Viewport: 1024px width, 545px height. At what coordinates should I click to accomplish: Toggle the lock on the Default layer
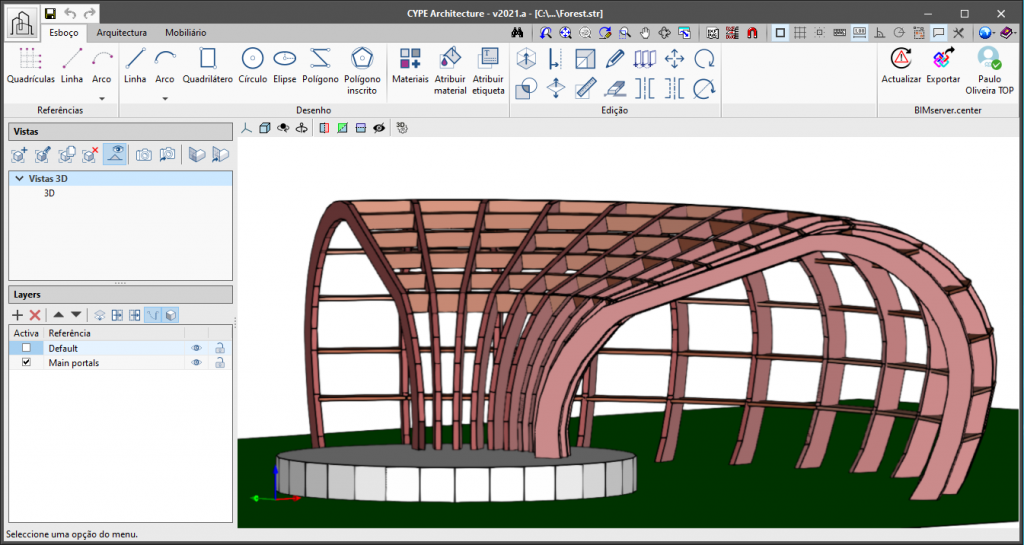[x=219, y=348]
